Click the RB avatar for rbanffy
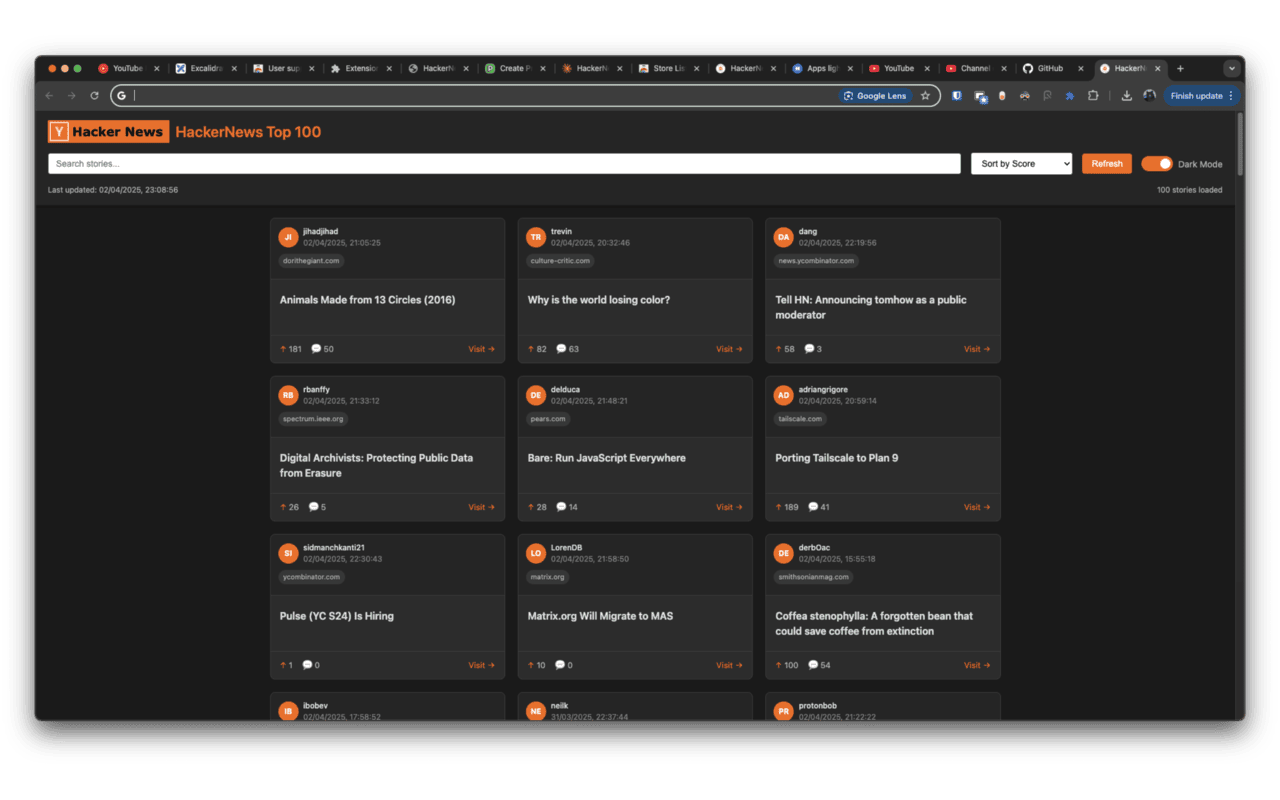 coord(288,395)
